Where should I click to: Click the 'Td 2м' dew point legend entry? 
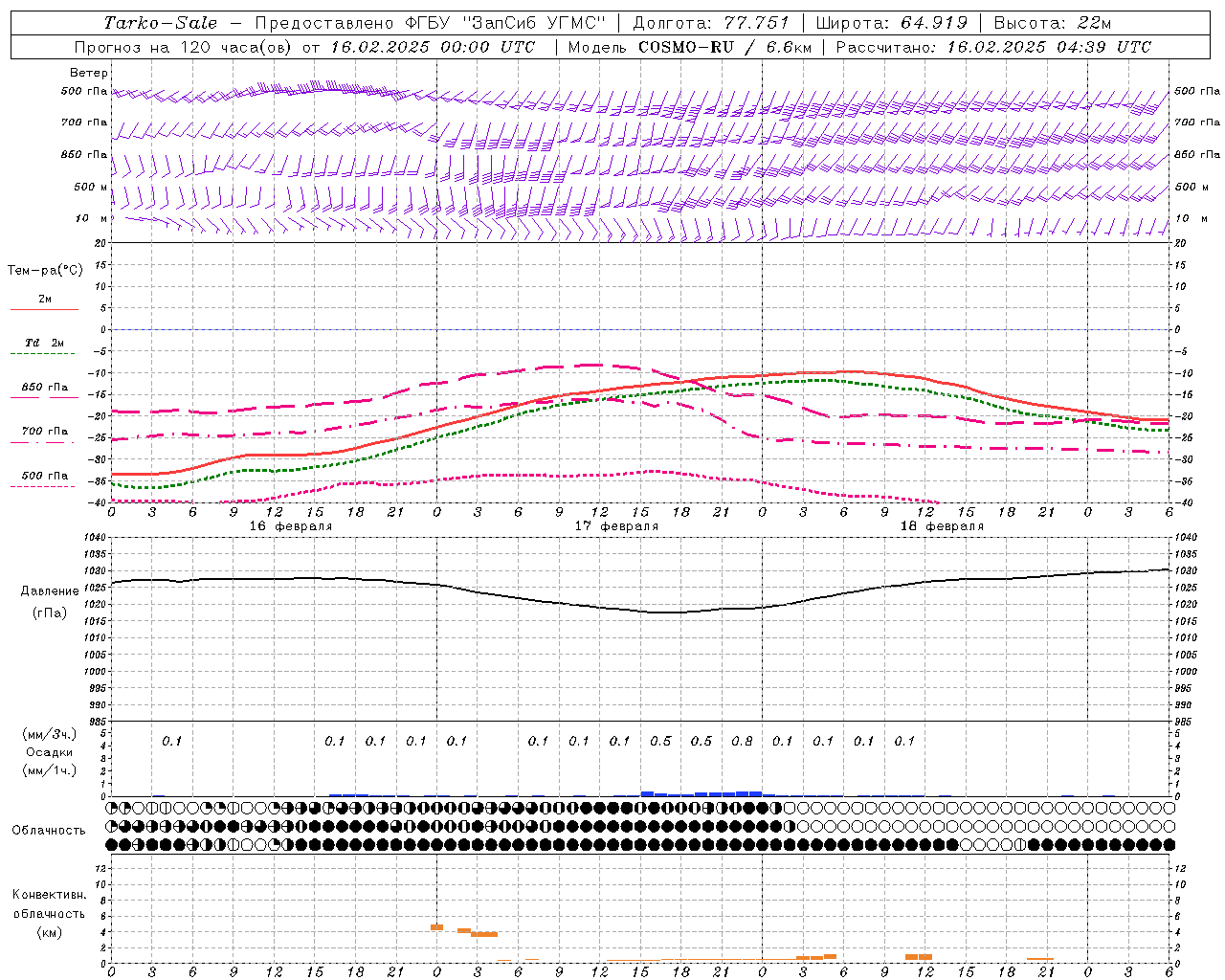(44, 343)
